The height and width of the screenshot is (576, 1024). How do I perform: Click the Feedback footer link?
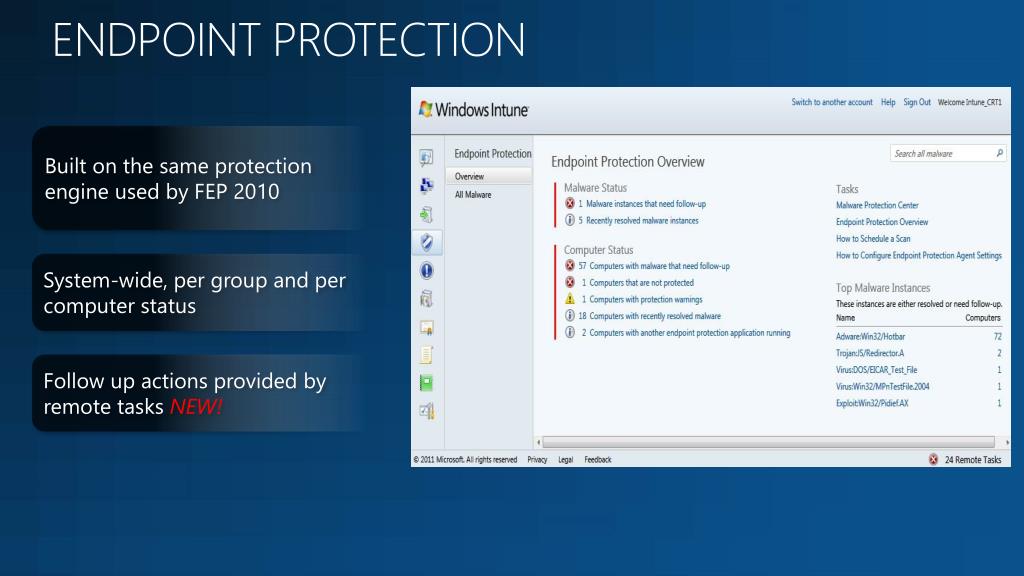point(598,460)
